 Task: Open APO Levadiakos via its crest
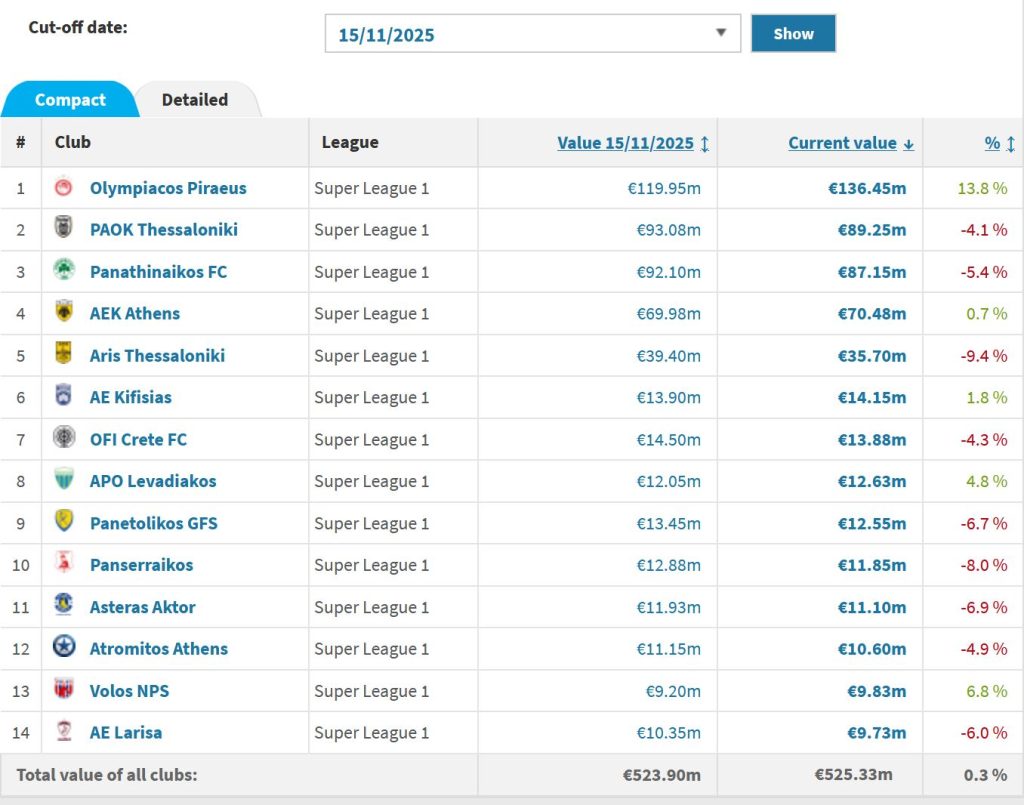(x=62, y=481)
